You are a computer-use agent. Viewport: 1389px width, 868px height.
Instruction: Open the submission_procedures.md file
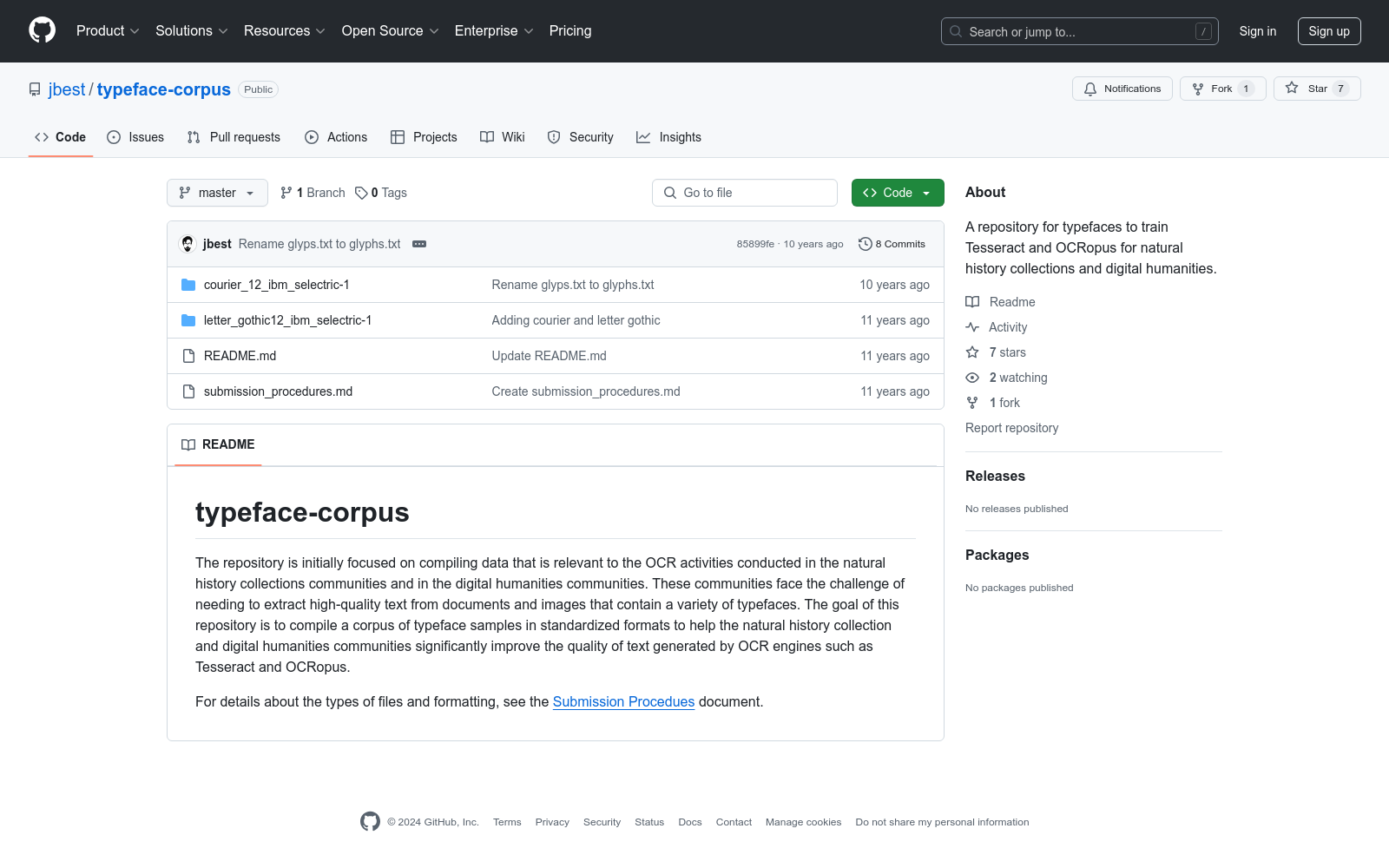coord(279,391)
